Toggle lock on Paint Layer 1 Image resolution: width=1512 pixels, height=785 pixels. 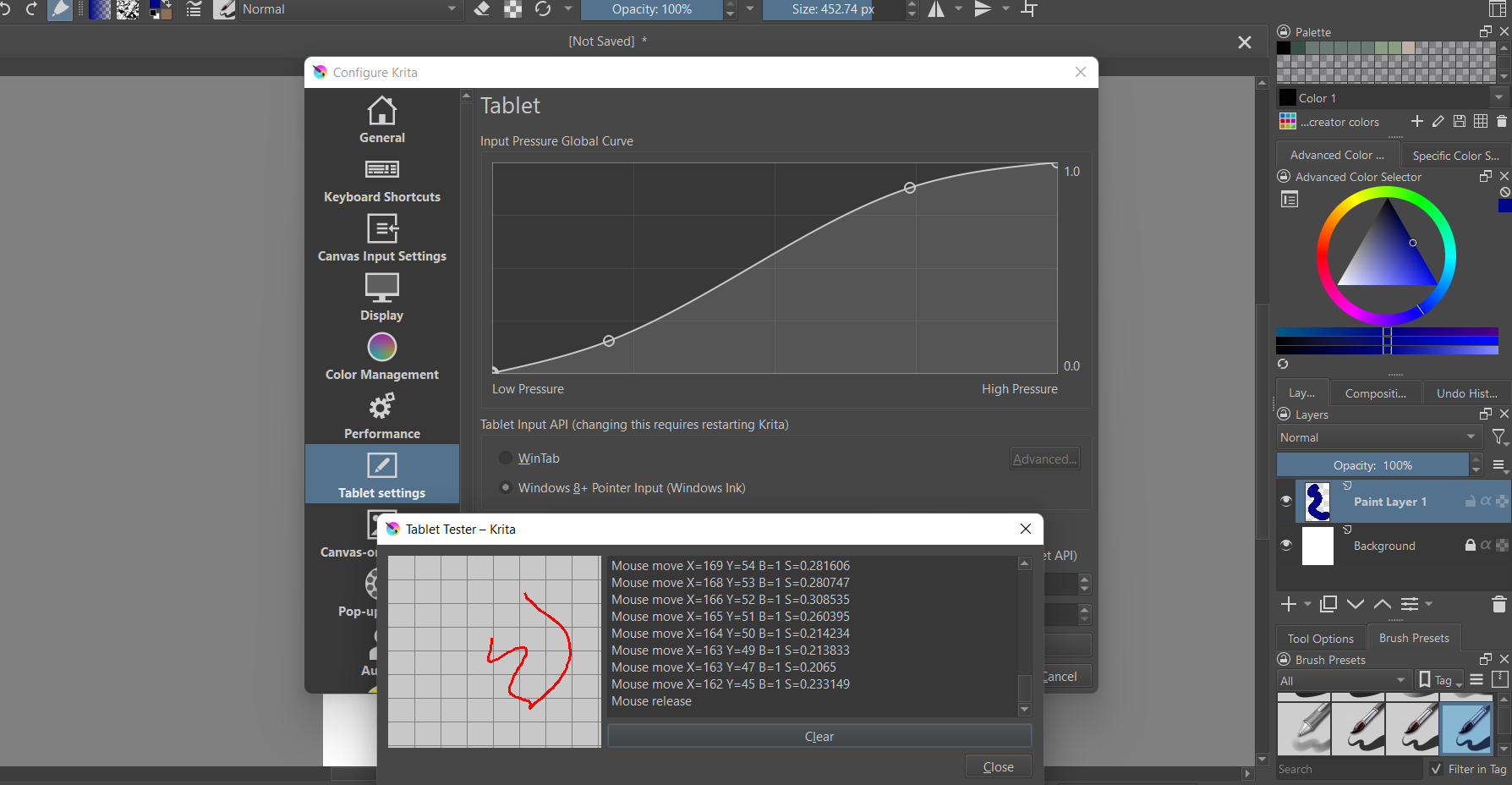[1471, 502]
